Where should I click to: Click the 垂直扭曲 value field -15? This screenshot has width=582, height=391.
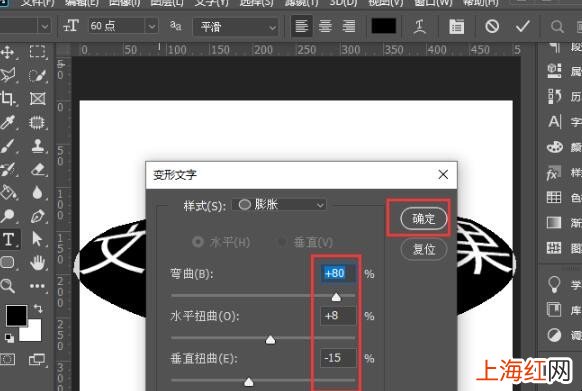click(338, 358)
